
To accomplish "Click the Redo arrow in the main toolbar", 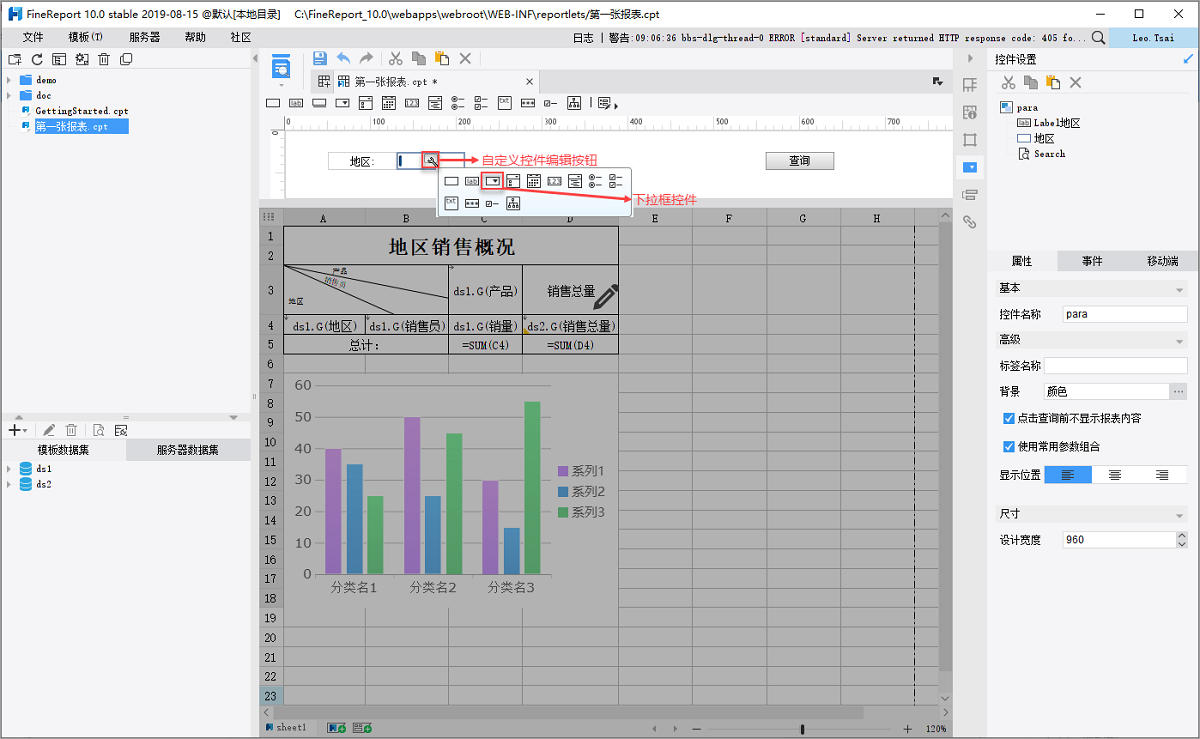I will click(x=366, y=59).
